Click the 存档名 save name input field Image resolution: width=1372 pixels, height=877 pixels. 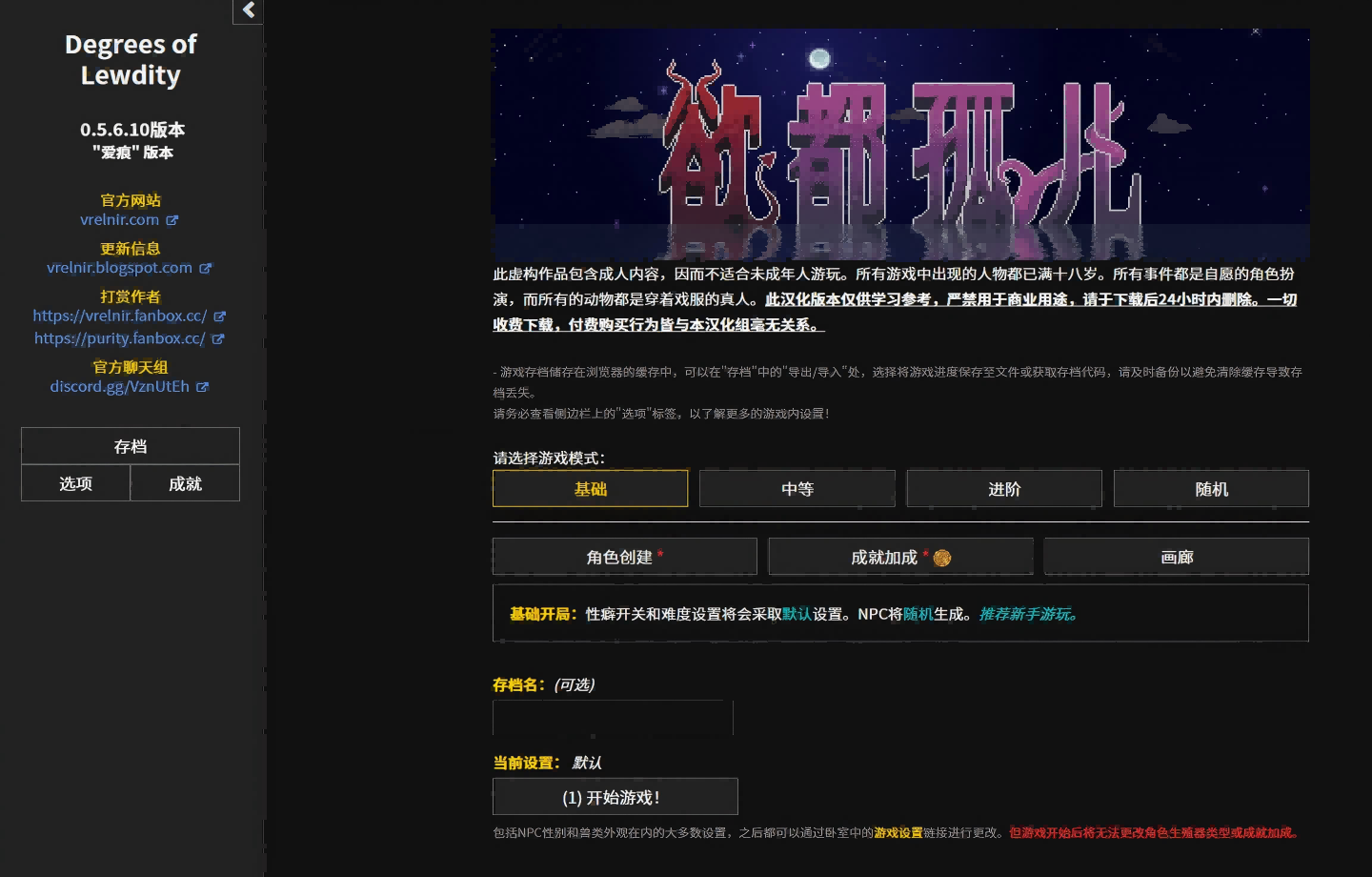(612, 718)
